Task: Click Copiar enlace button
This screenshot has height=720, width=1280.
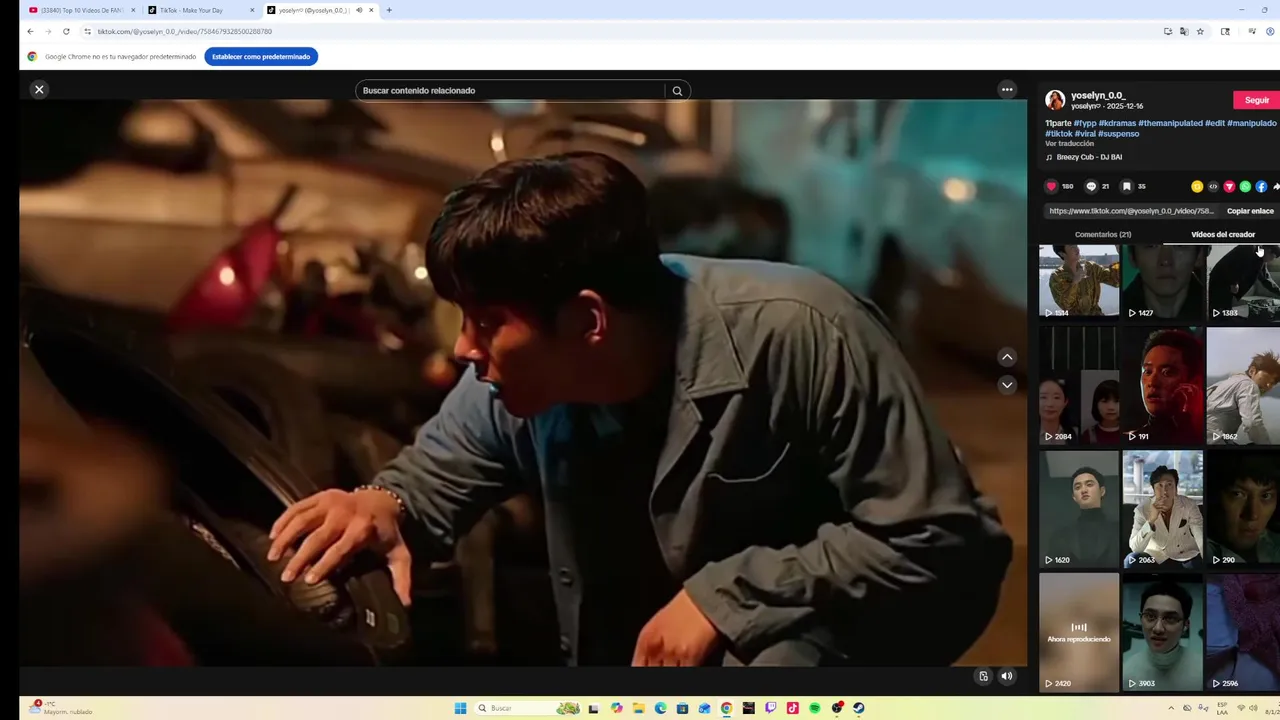Action: pyautogui.click(x=1250, y=211)
